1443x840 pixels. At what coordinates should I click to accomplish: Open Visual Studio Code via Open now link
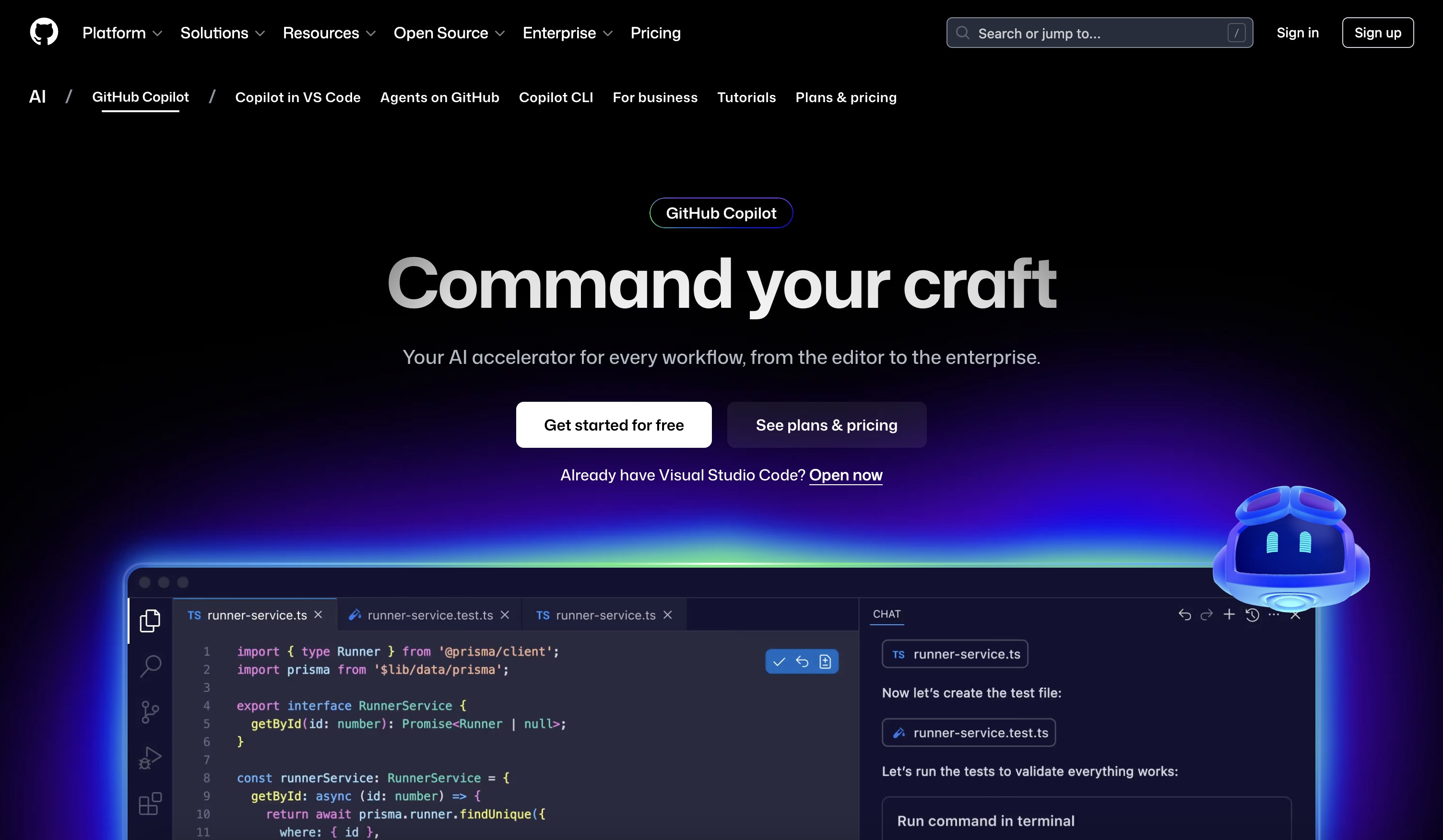tap(845, 475)
